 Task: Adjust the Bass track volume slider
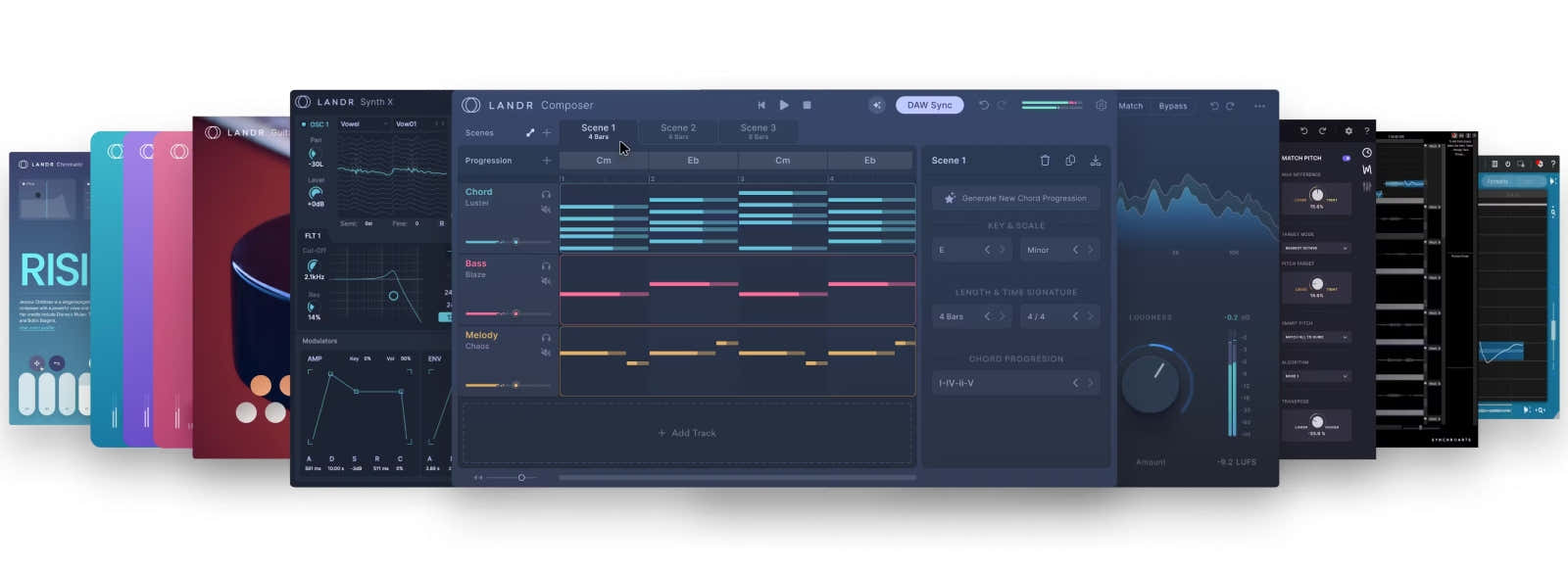click(507, 313)
